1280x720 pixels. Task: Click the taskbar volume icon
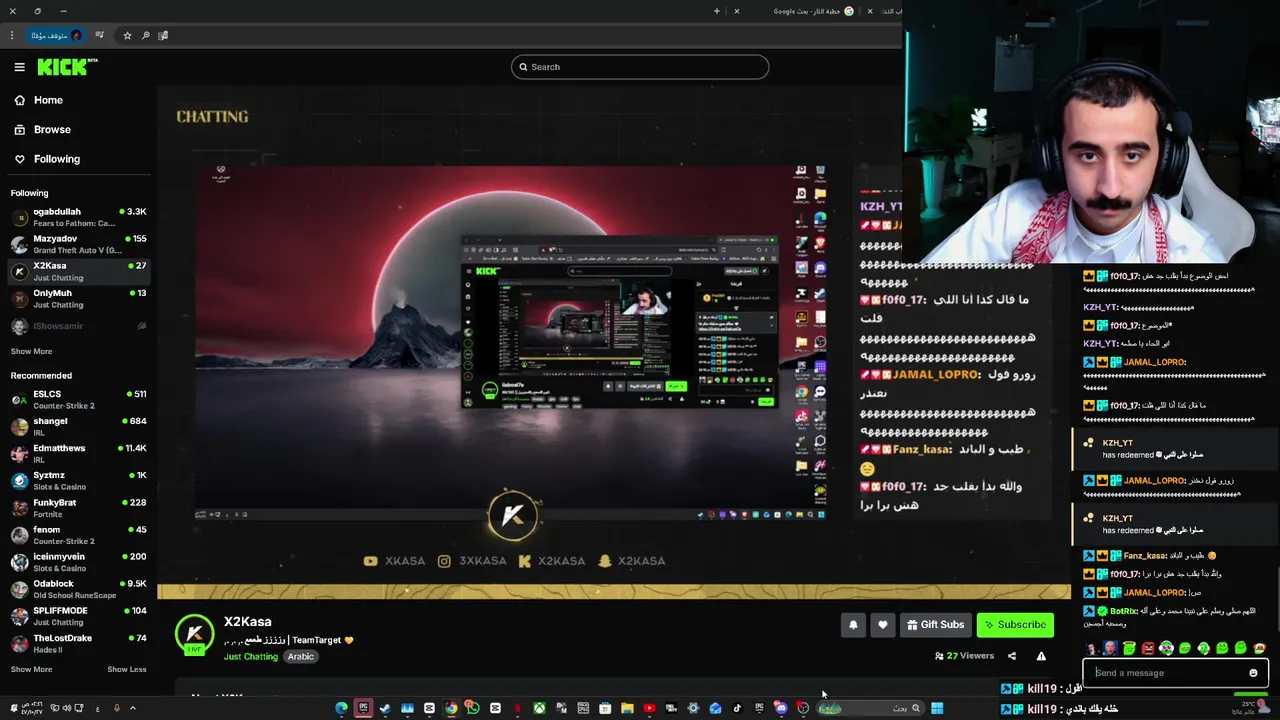click(x=66, y=708)
